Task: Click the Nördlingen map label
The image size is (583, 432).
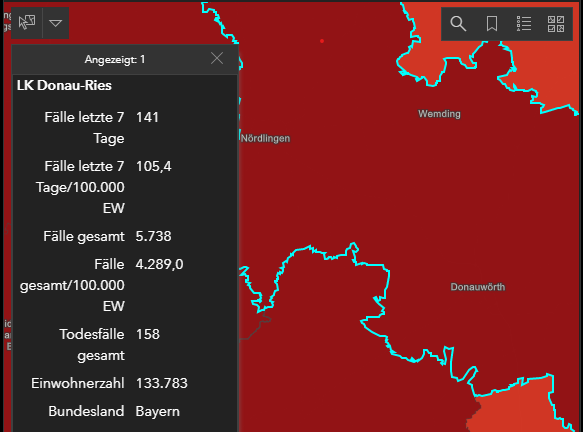Action: click(265, 138)
